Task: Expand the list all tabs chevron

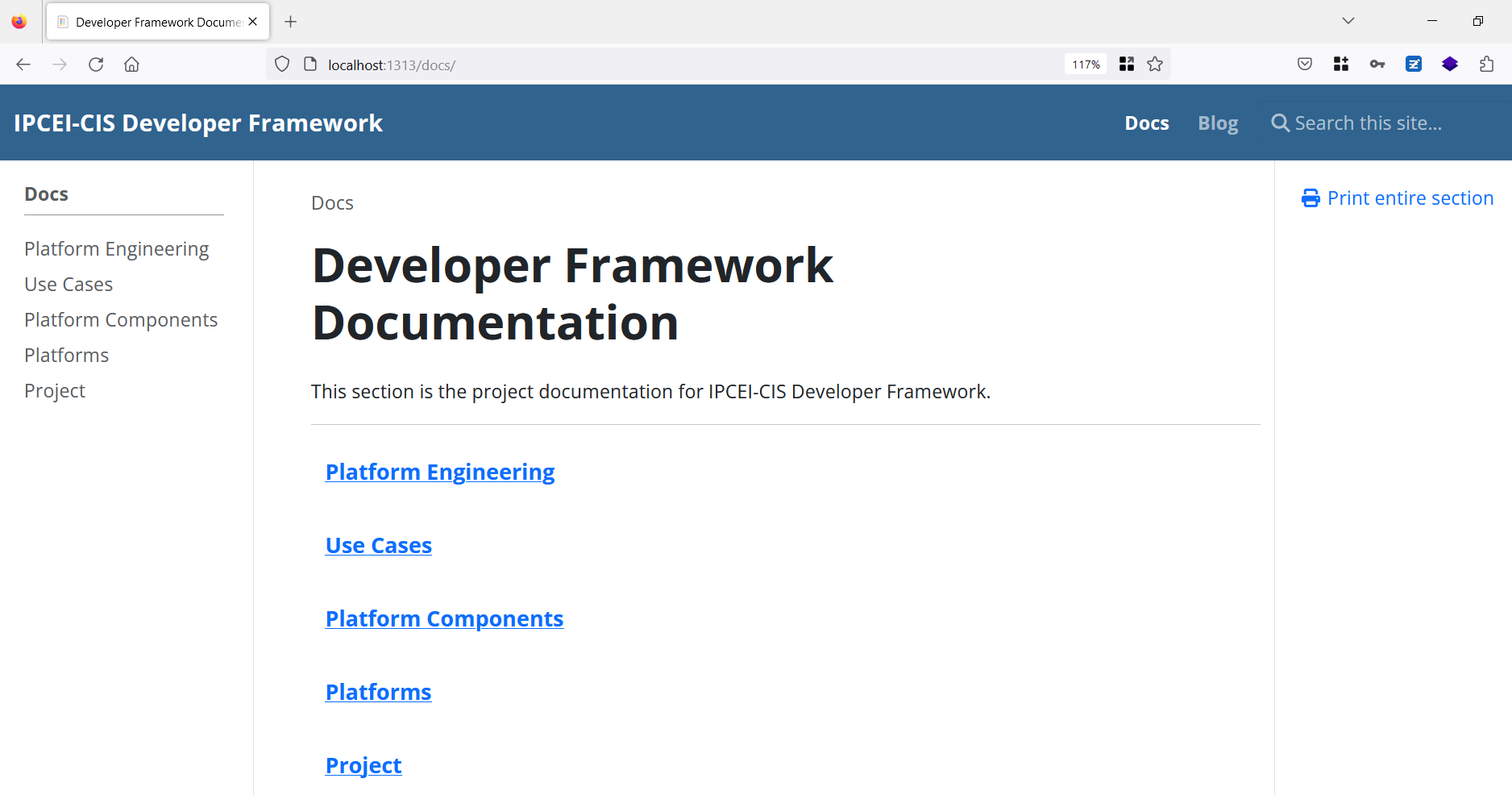Action: 1348,21
